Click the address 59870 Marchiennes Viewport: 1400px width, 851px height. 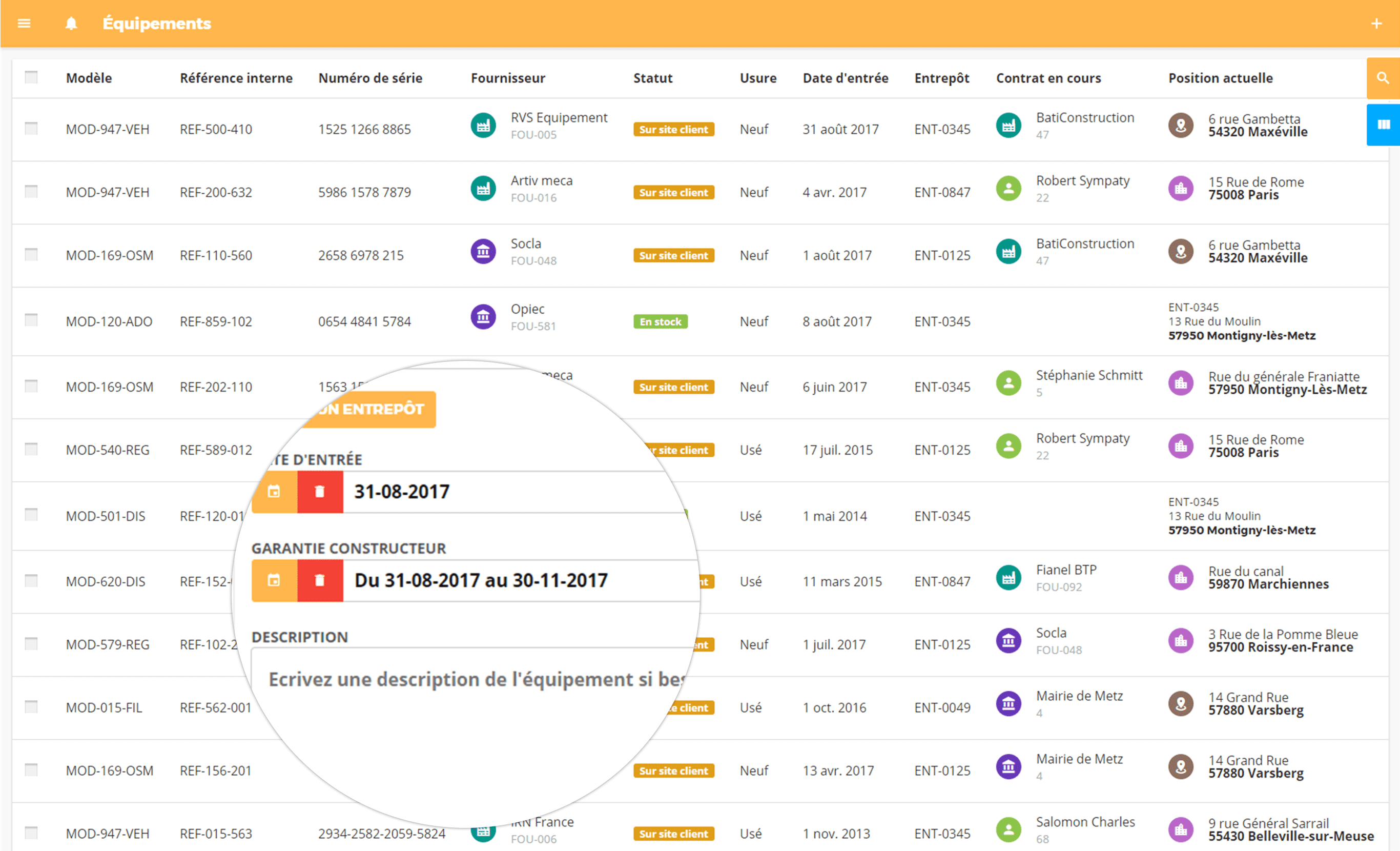coord(1268,584)
